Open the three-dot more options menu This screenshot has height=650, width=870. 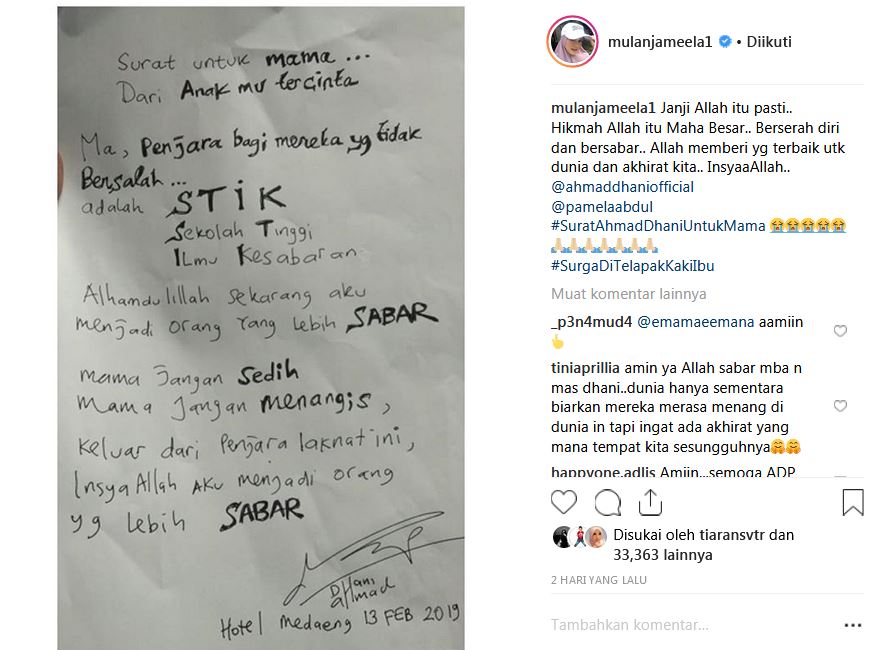(x=852, y=626)
